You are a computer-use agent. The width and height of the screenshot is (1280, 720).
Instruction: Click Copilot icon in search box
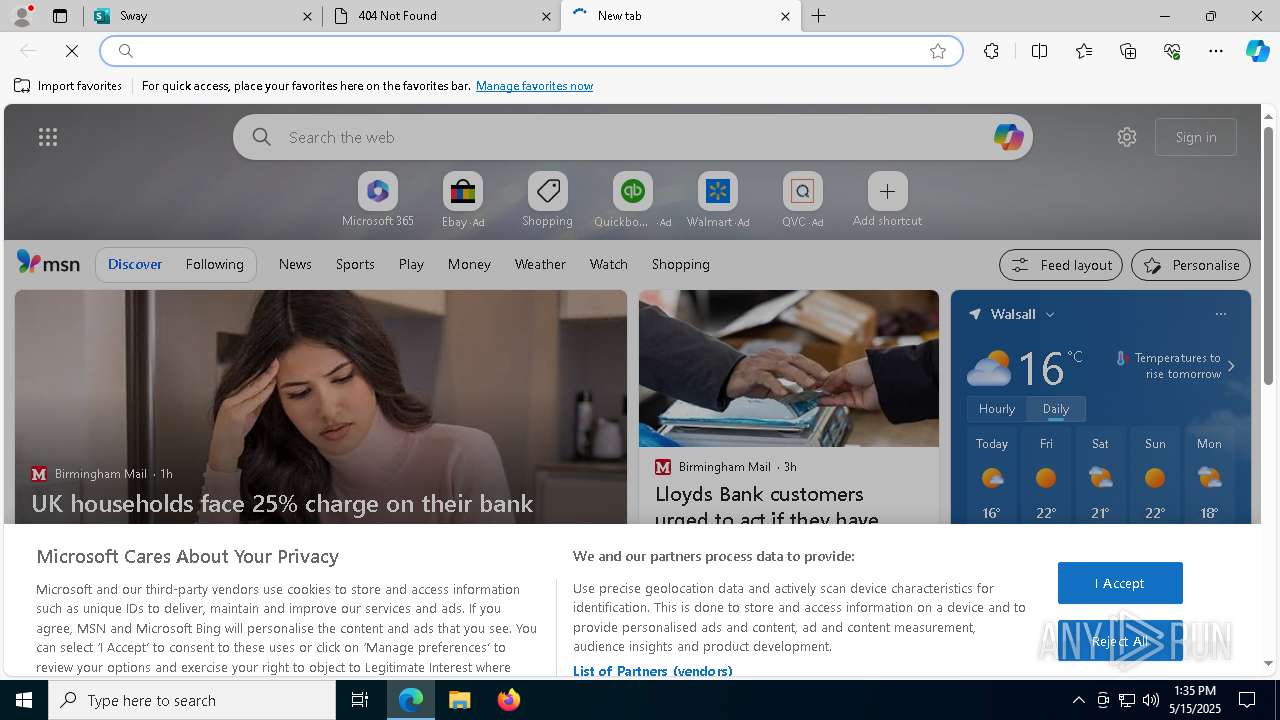1008,137
